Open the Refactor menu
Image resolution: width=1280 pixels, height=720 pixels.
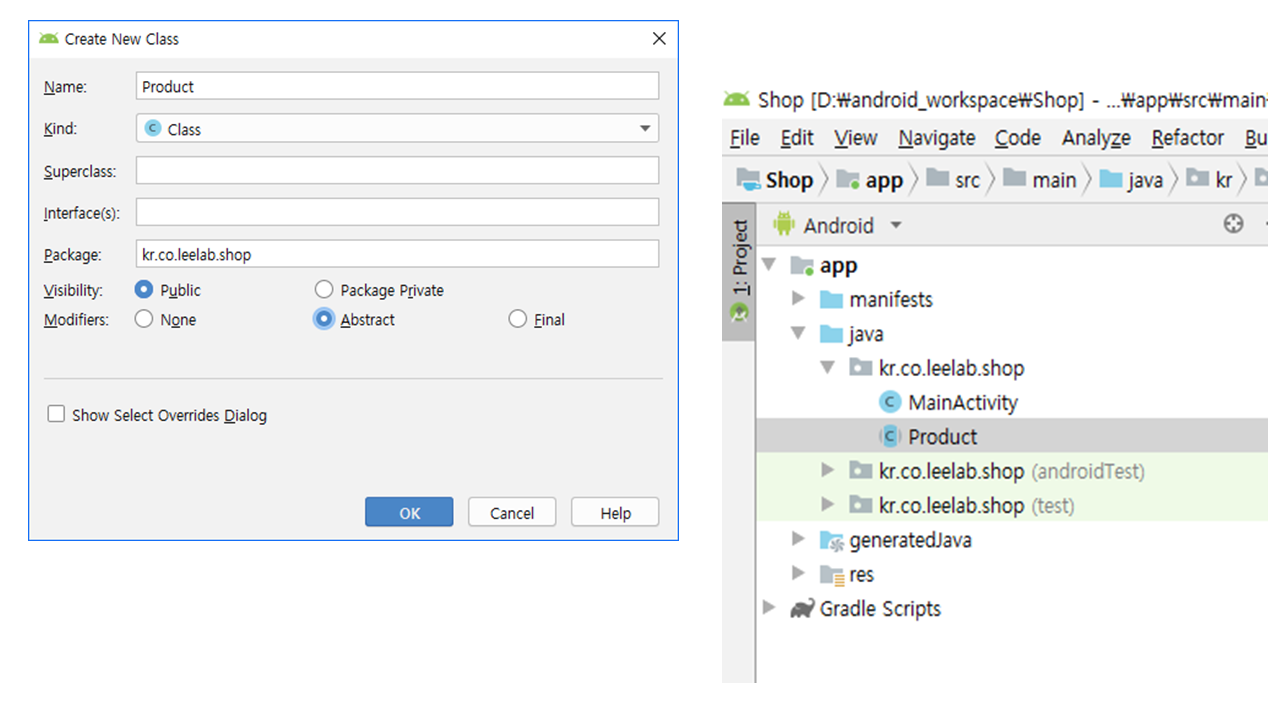click(1187, 138)
